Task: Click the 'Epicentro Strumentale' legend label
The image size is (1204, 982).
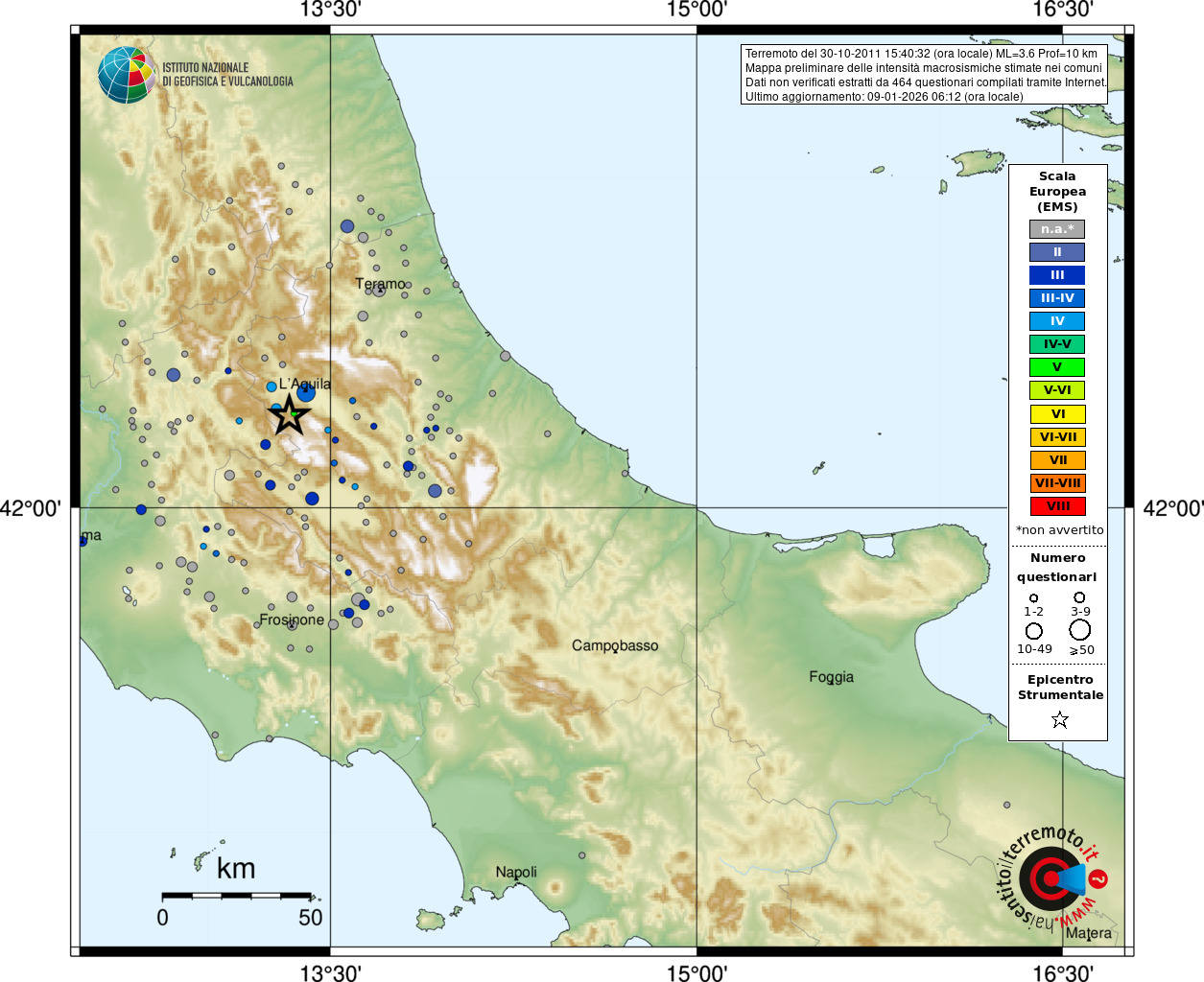Action: click(1060, 688)
